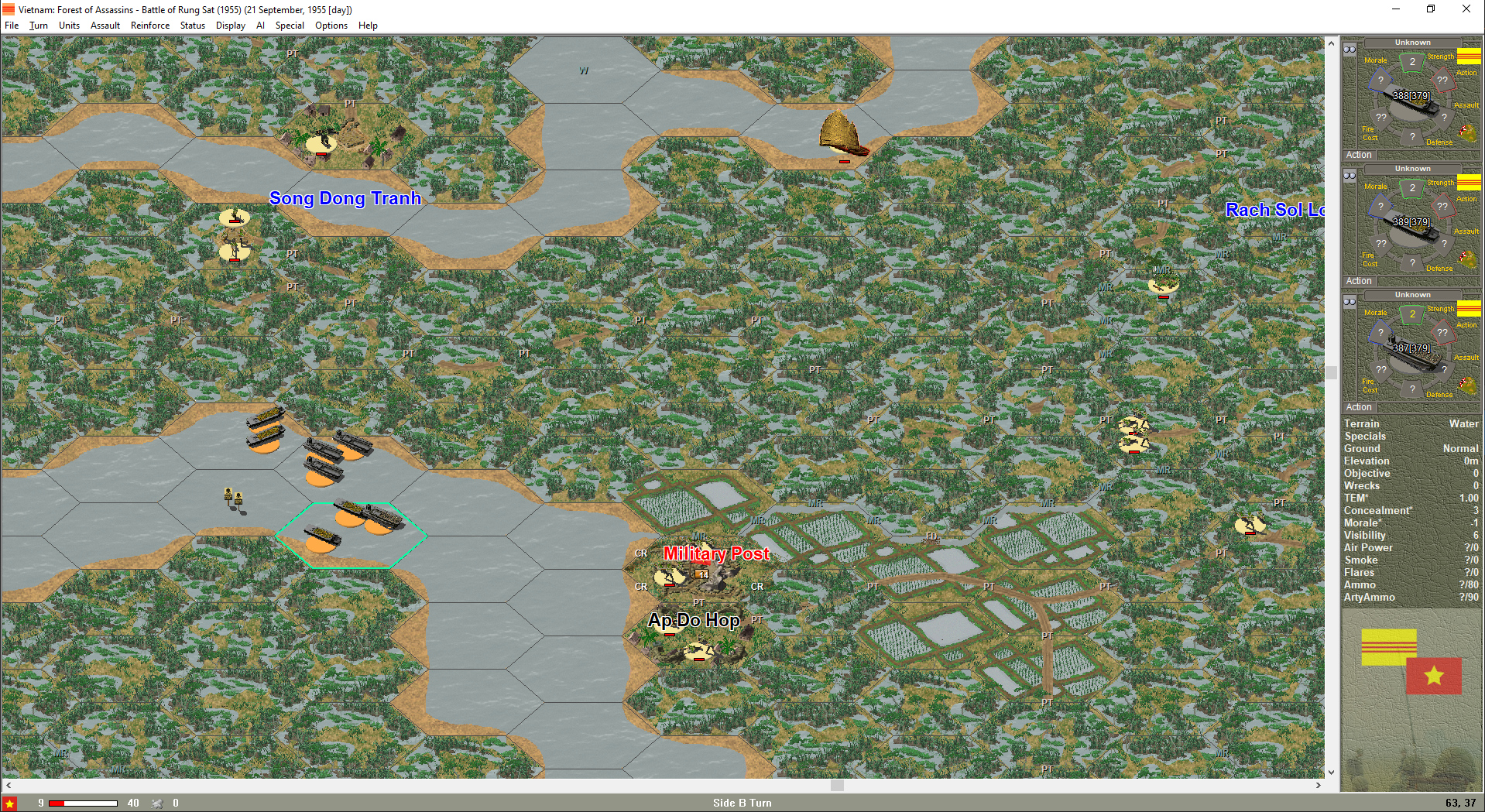Click objective marker 14 at Military Post

pyautogui.click(x=702, y=574)
